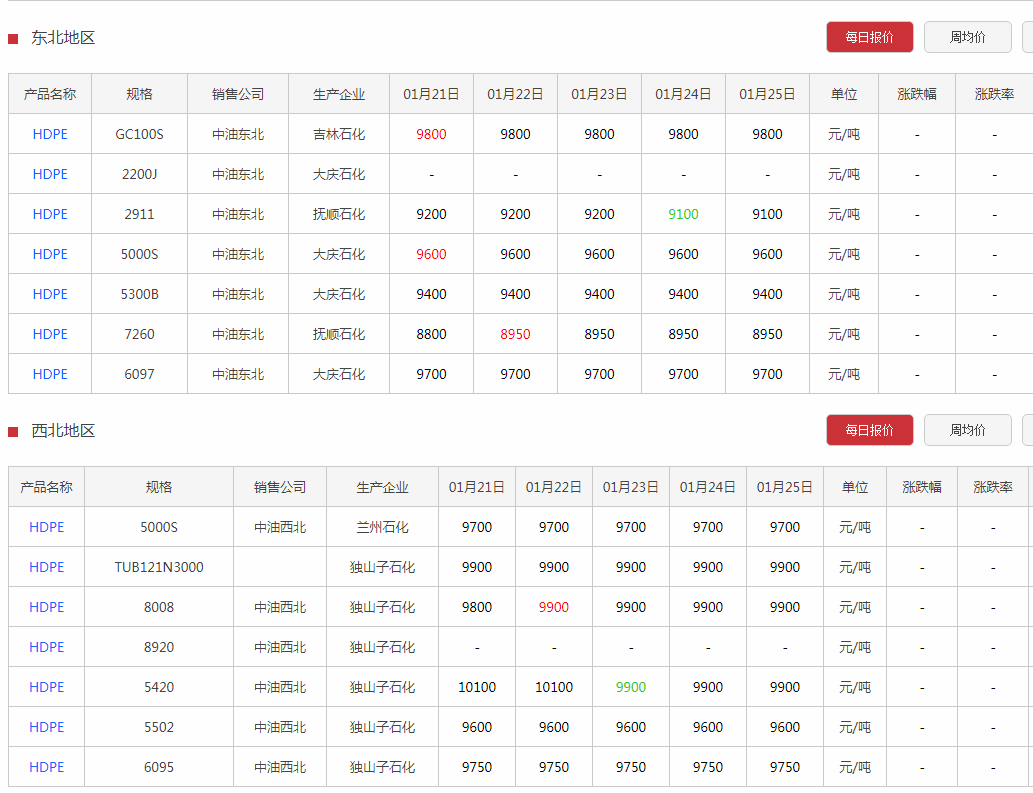1033x793 pixels.
Task: Switch to 周均价 tab for 西北地区
Action: [x=967, y=430]
